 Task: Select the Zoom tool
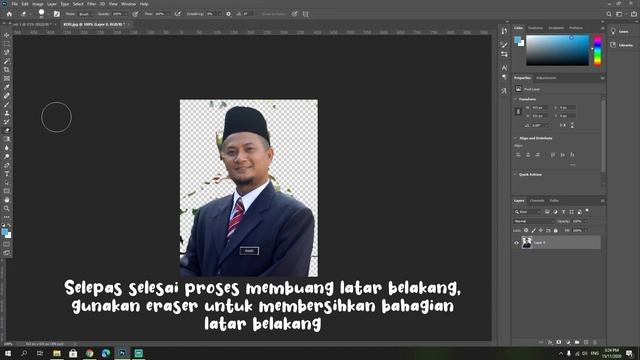click(7, 209)
